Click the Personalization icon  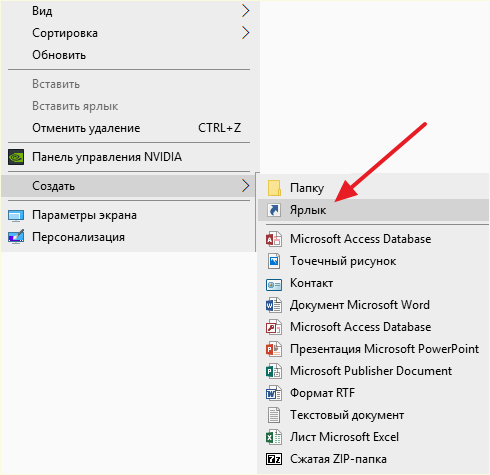click(x=16, y=237)
